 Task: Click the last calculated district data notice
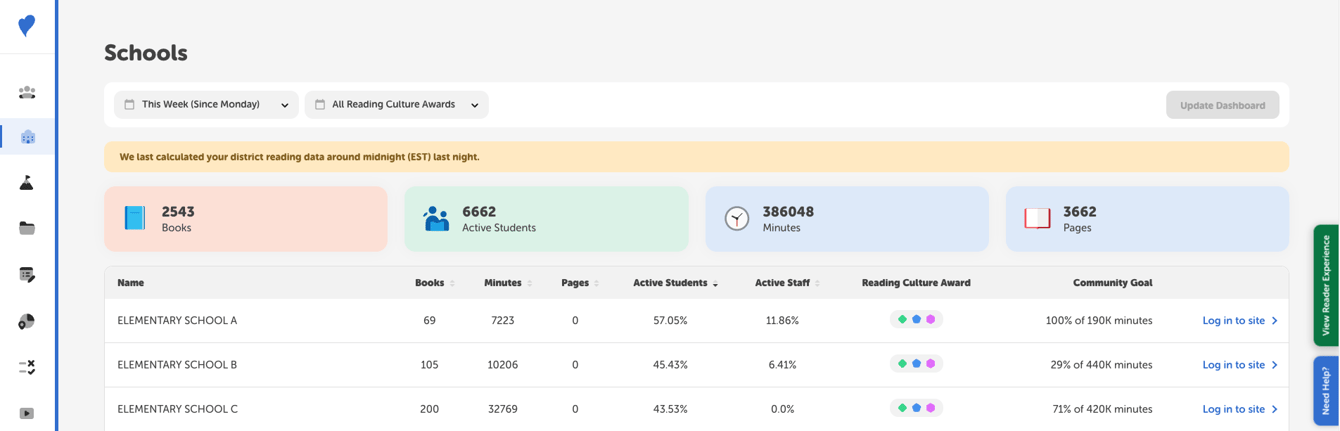coord(696,157)
